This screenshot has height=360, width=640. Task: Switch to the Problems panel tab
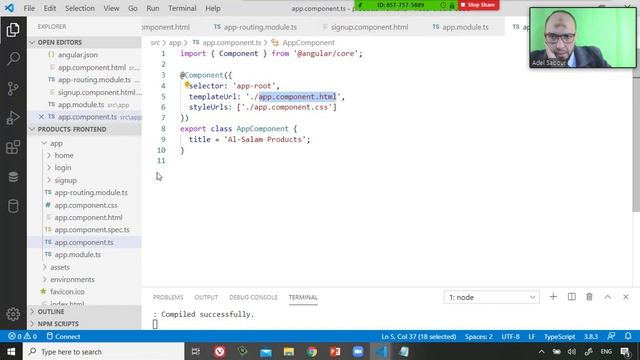[168, 297]
